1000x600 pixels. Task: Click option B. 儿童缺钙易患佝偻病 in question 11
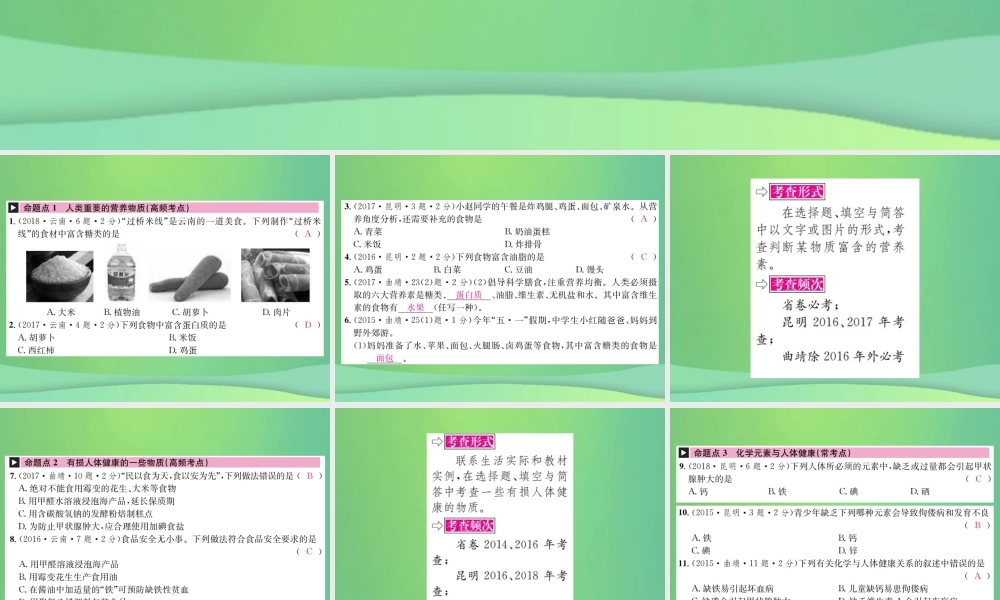(x=883, y=589)
